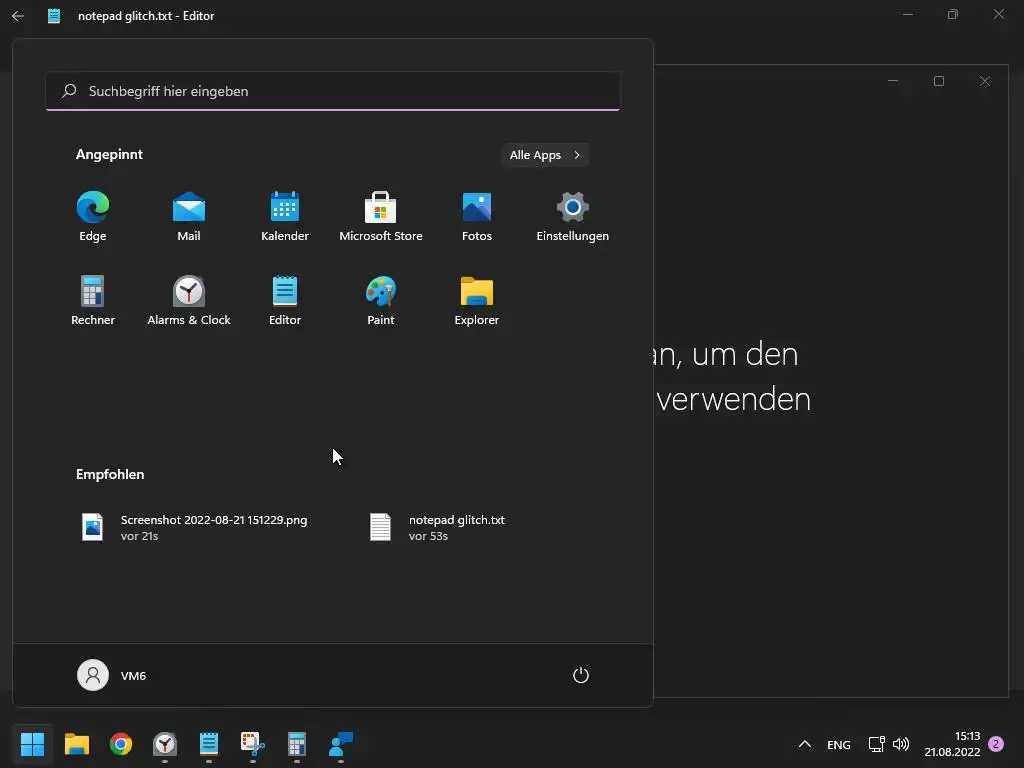Restore down the Editor window
The width and height of the screenshot is (1024, 768).
pyautogui.click(x=953, y=14)
